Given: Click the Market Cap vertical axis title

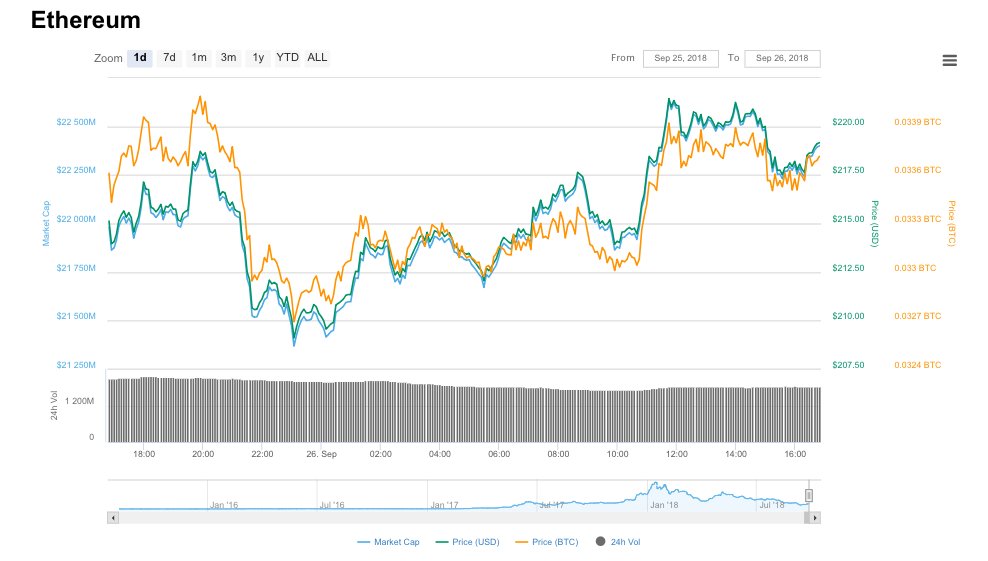Looking at the screenshot, I should click(x=45, y=224).
